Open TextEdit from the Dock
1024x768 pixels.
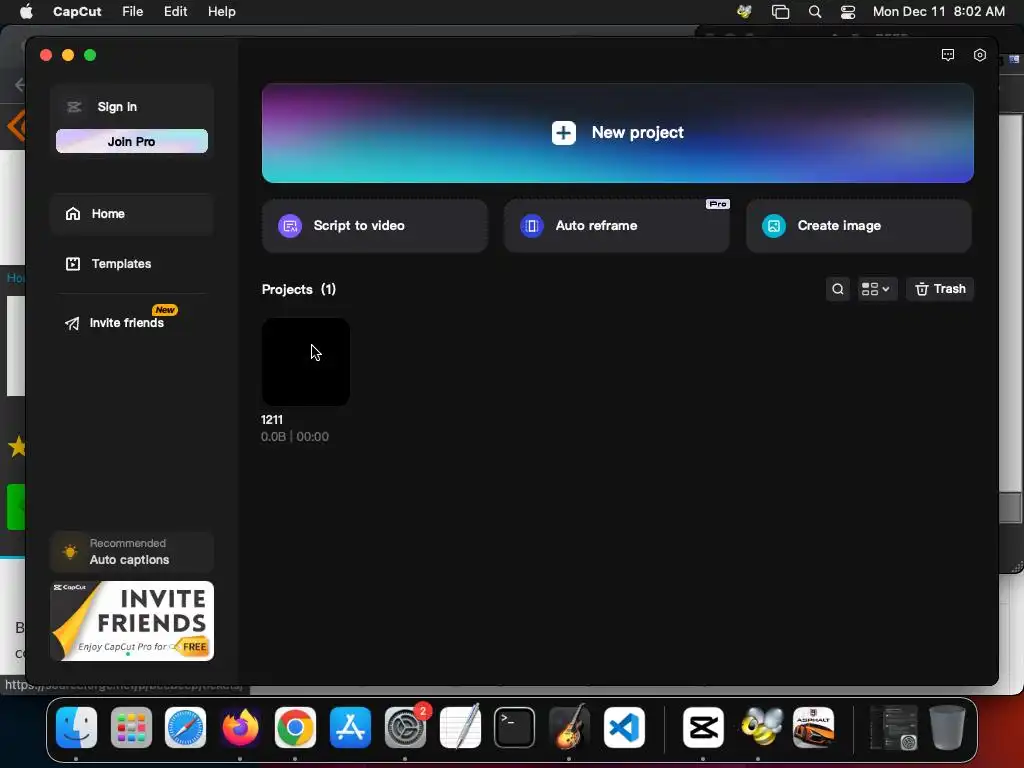coord(460,726)
